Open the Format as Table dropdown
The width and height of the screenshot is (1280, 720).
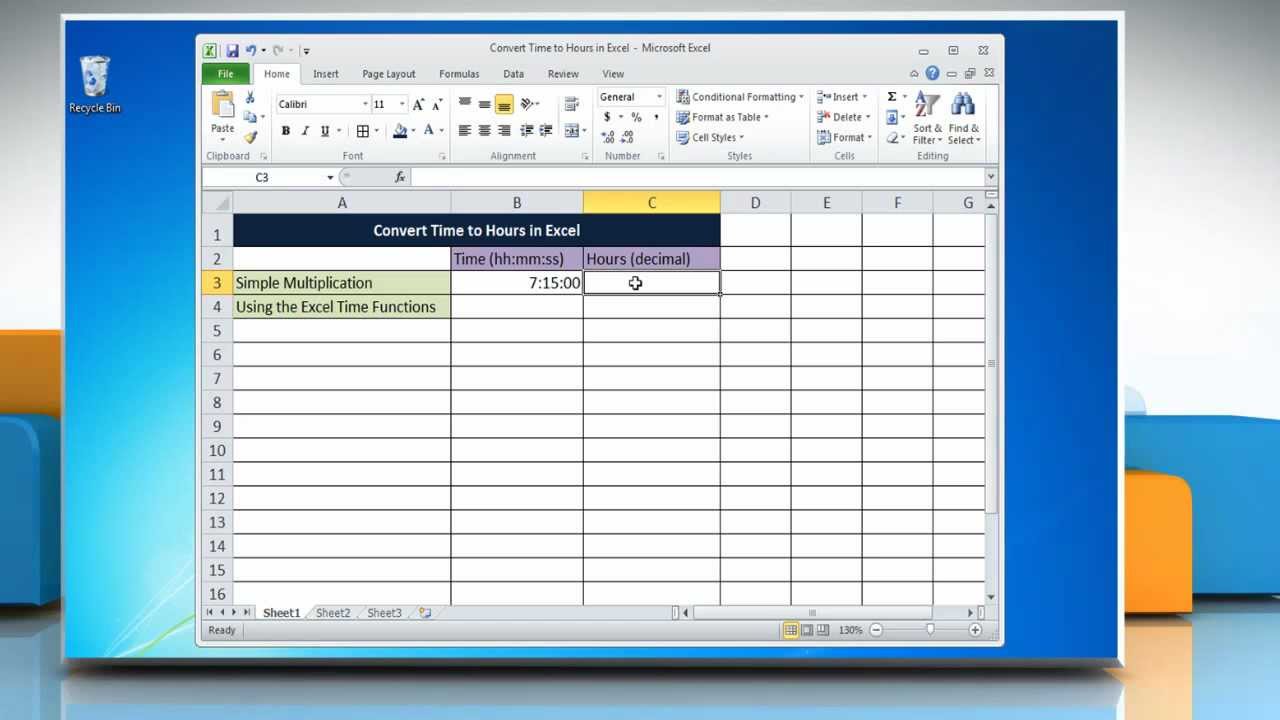(723, 117)
